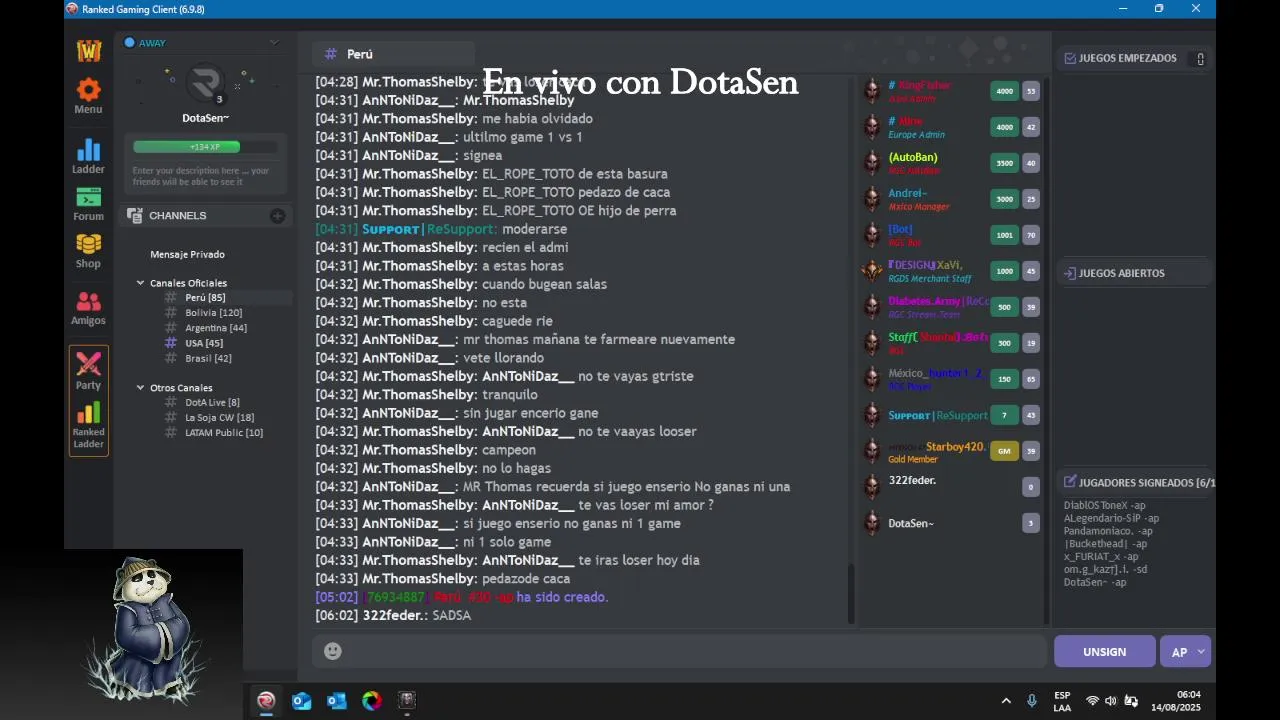The image size is (1280, 720).
Task: Click Starboy420's GM badge
Action: [1004, 451]
